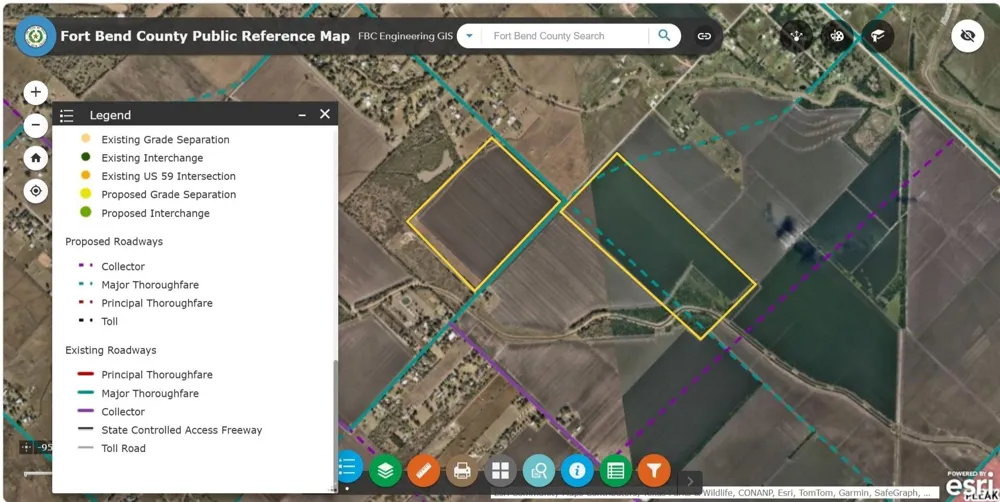Click the Legend panel scrollbar
The width and height of the screenshot is (1000, 502).
334,424
